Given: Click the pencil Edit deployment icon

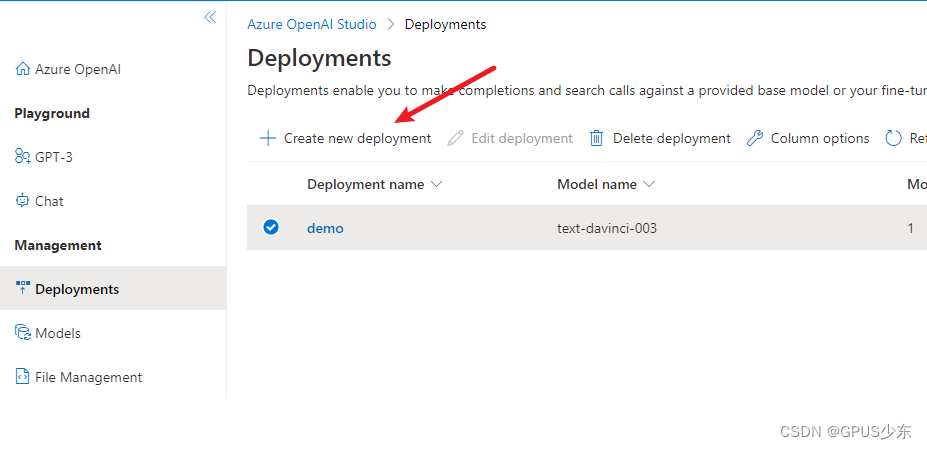Looking at the screenshot, I should [x=455, y=138].
